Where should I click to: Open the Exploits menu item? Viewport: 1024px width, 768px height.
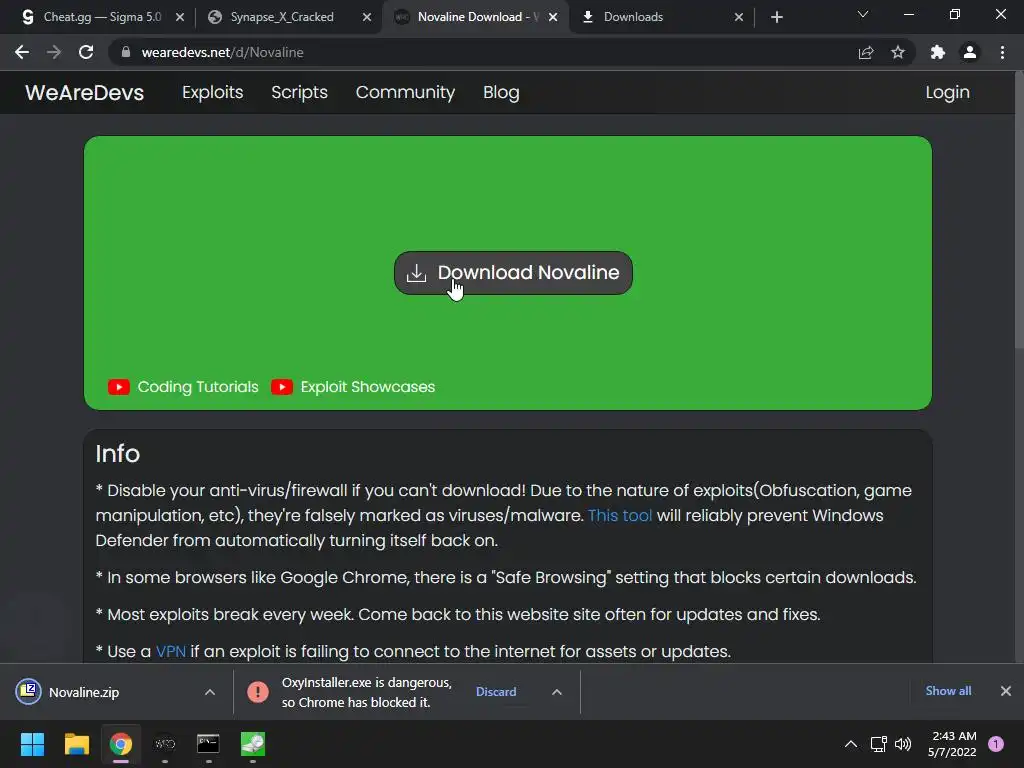(212, 92)
